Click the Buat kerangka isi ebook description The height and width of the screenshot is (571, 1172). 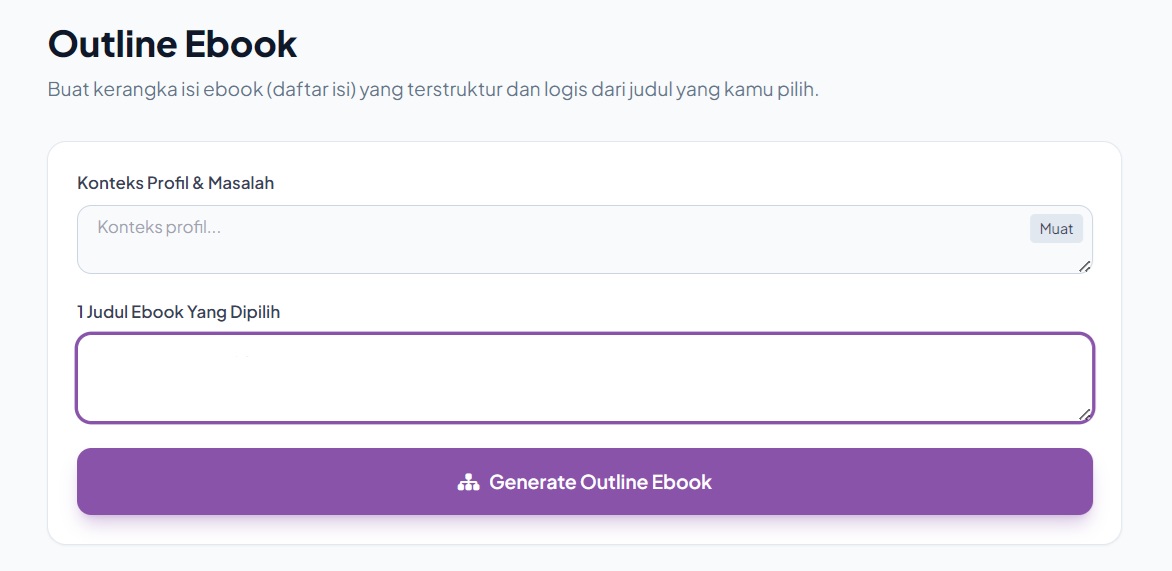coord(434,90)
